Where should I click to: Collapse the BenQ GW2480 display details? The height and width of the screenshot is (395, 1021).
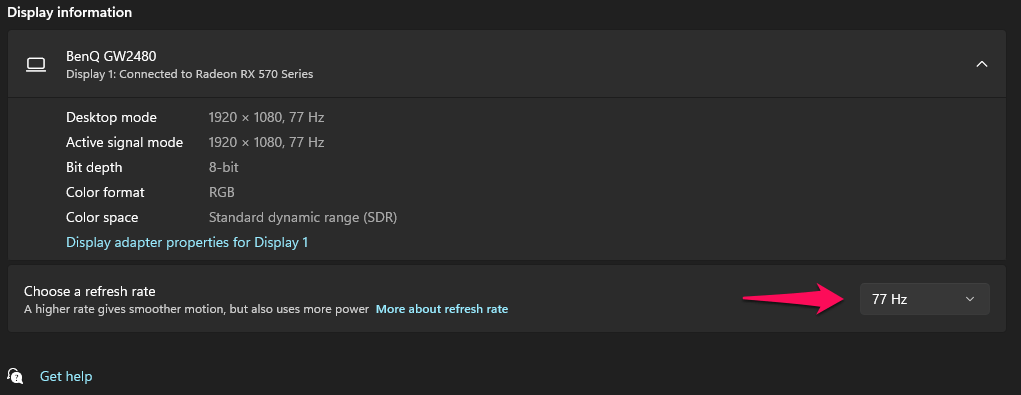coord(982,64)
